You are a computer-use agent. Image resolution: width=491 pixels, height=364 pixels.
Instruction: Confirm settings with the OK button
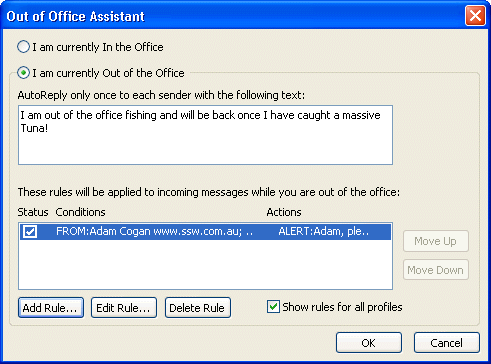coord(369,342)
